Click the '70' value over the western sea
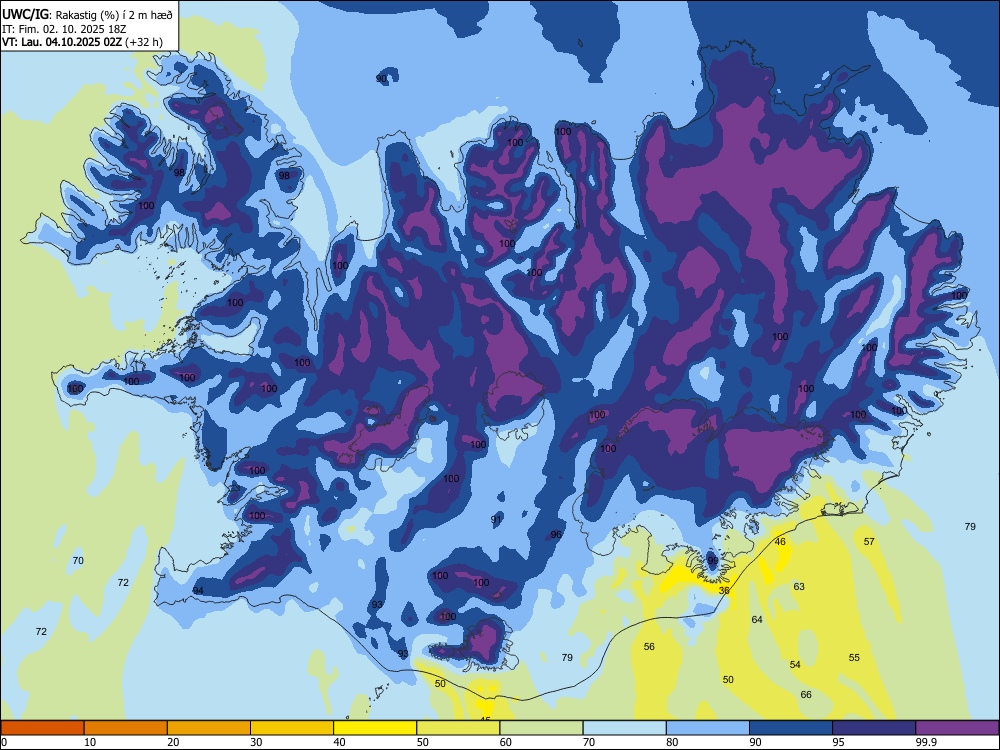1000x750 pixels. click(78, 561)
